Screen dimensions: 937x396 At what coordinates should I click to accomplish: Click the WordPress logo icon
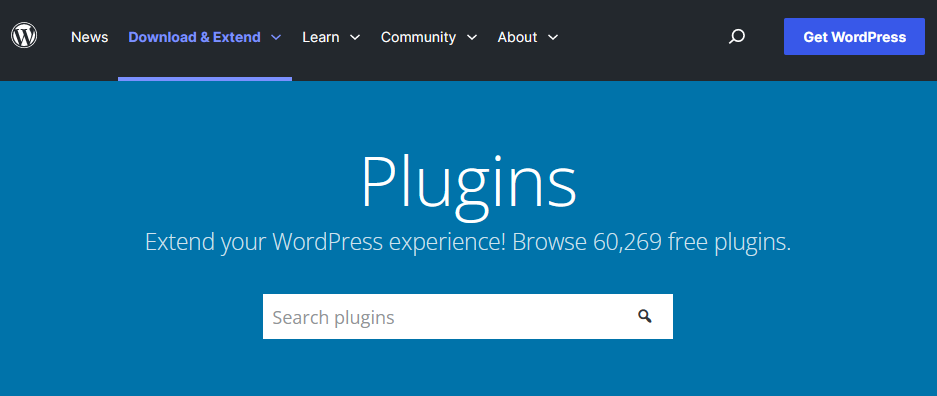pos(24,36)
